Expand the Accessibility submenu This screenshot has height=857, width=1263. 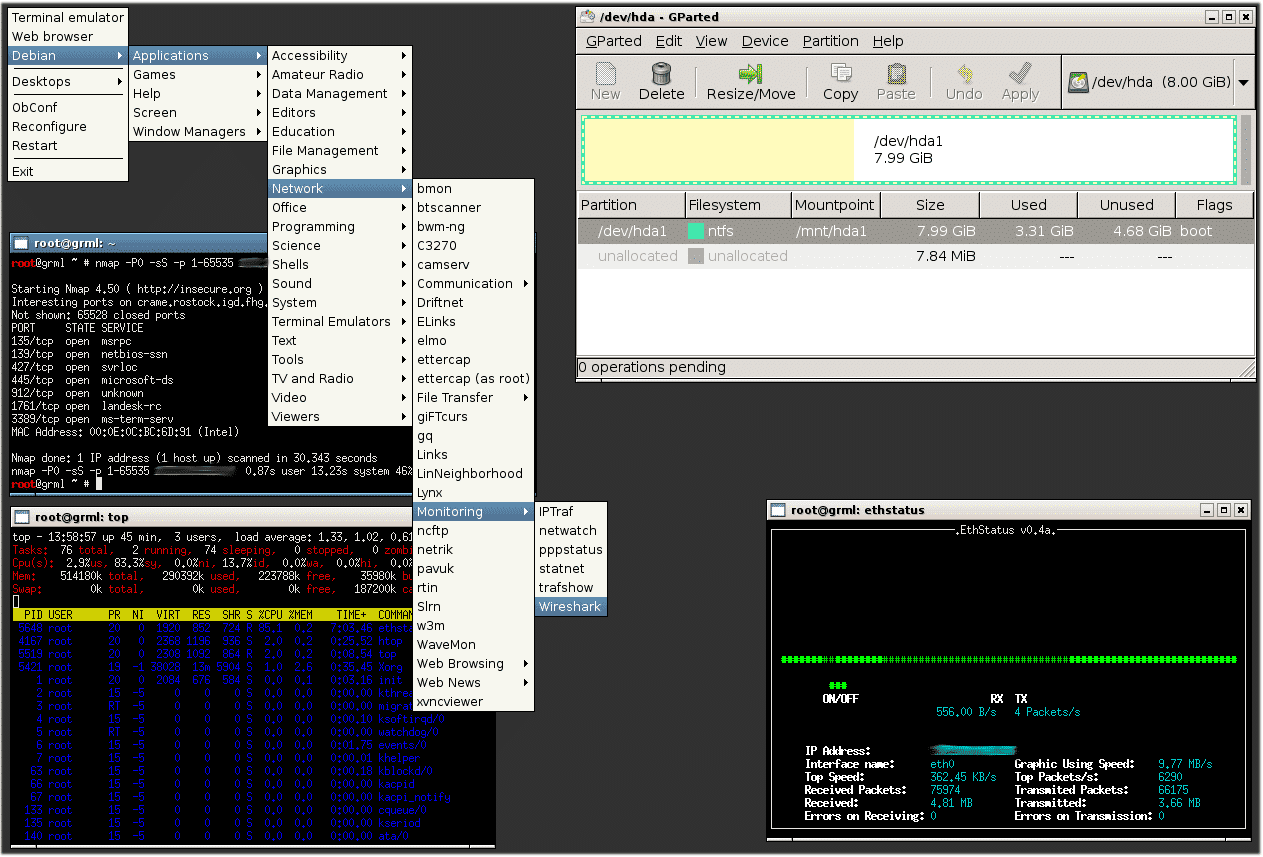pos(340,56)
